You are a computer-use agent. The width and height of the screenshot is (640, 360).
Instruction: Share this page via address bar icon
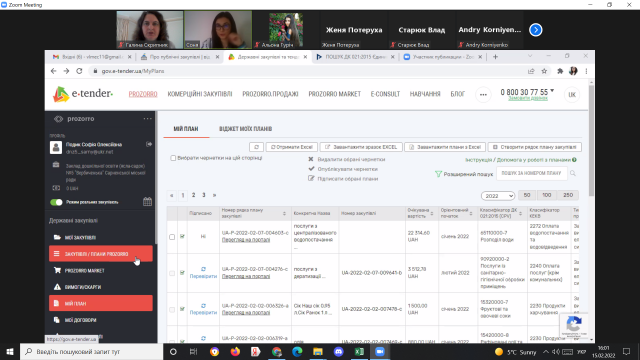[x=531, y=71]
